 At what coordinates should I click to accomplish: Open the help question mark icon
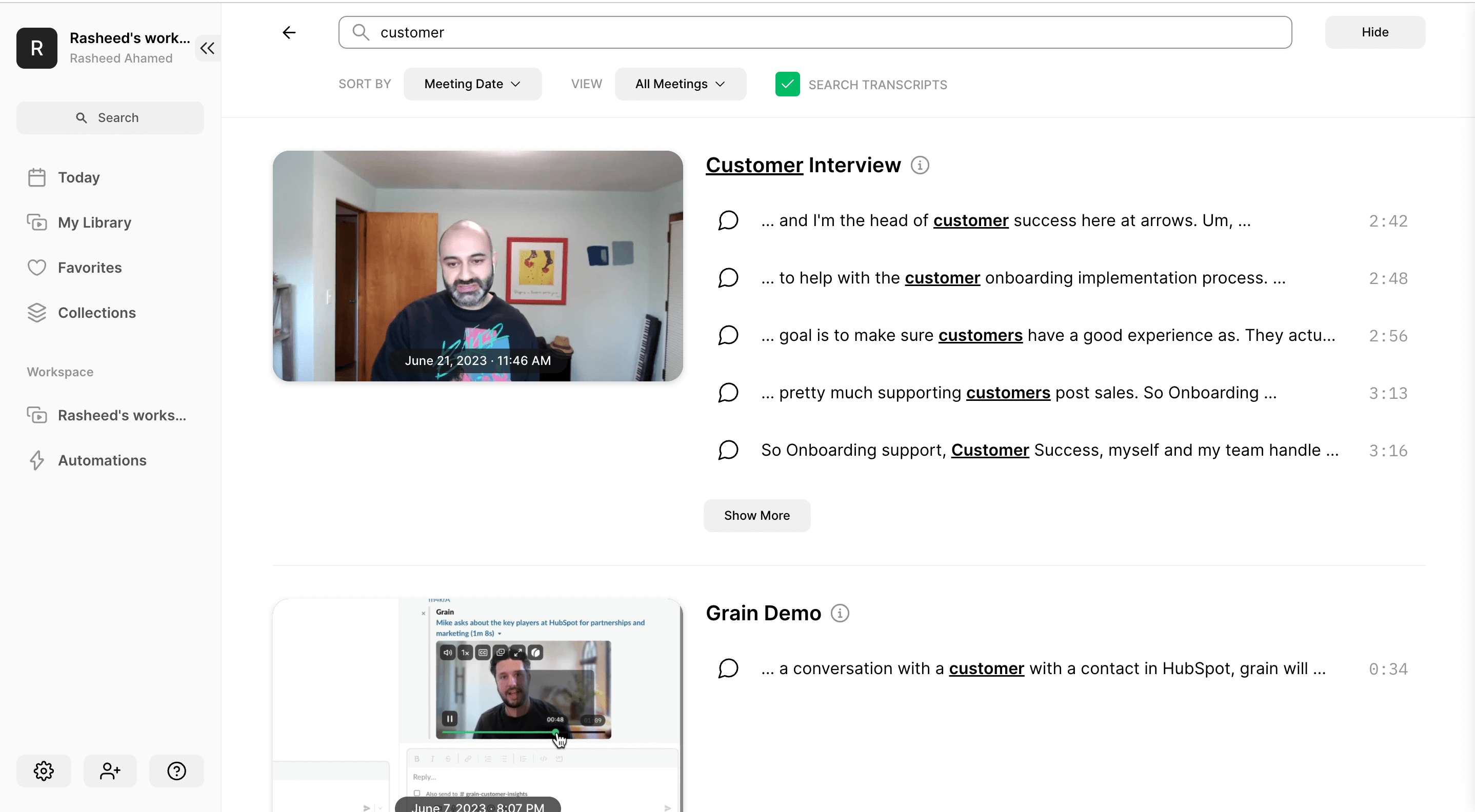[176, 771]
